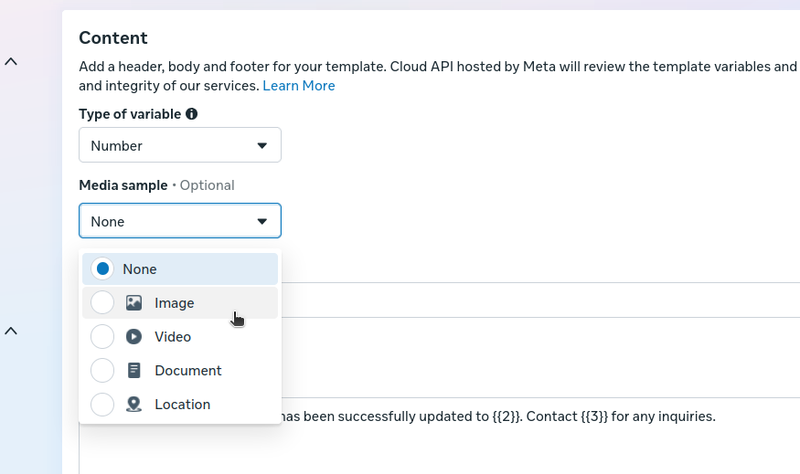Select the None radio button
The image size is (800, 474).
102,269
